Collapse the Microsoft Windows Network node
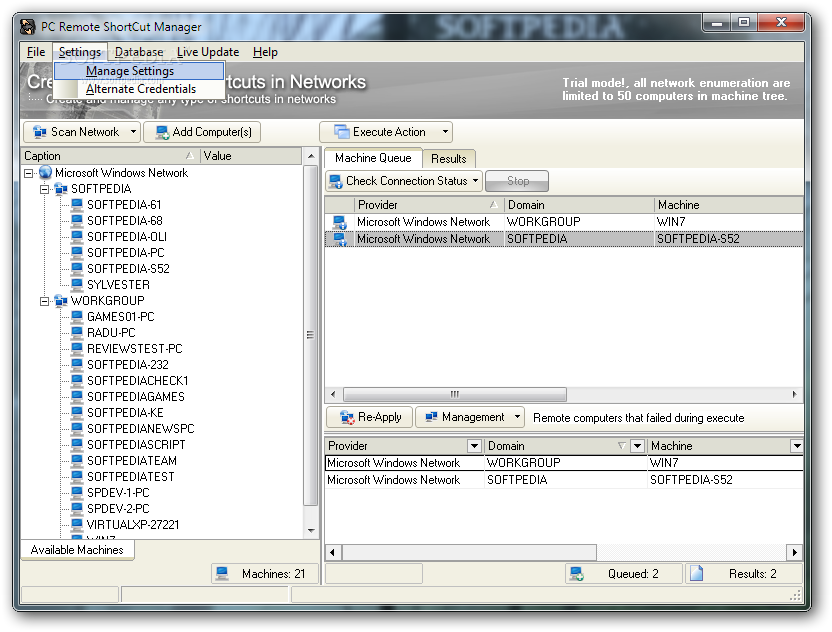 coord(29,173)
